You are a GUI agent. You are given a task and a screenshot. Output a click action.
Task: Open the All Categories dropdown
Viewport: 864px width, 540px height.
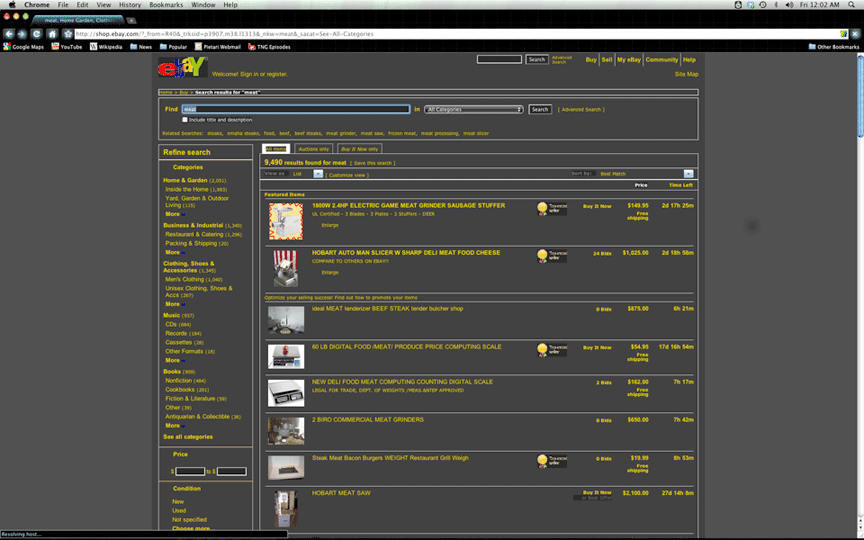[474, 110]
